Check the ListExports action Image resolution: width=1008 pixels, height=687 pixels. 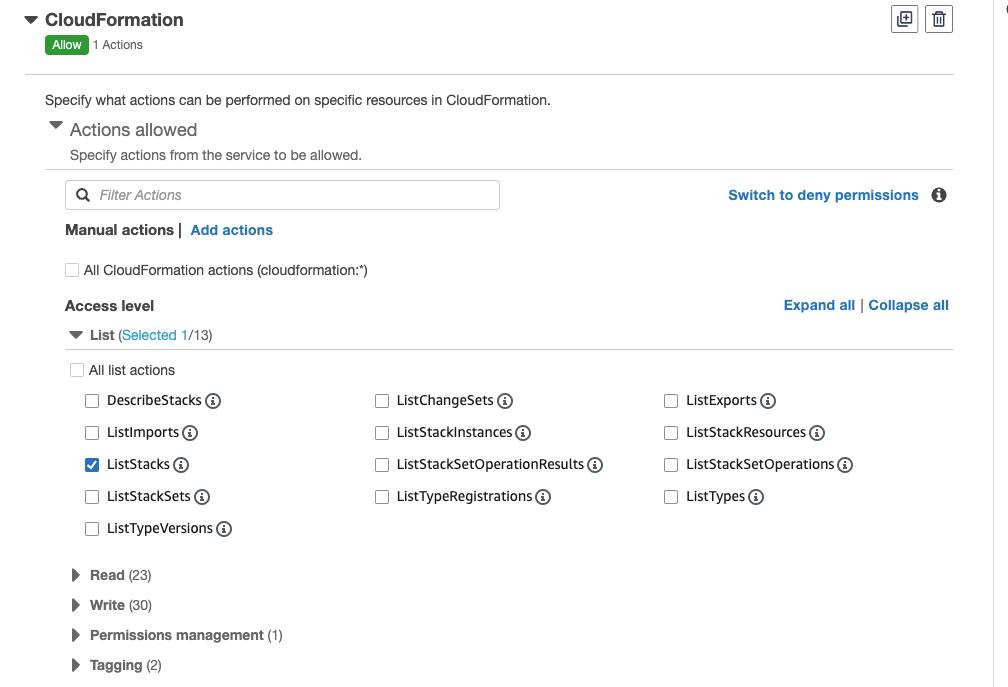tap(670, 401)
